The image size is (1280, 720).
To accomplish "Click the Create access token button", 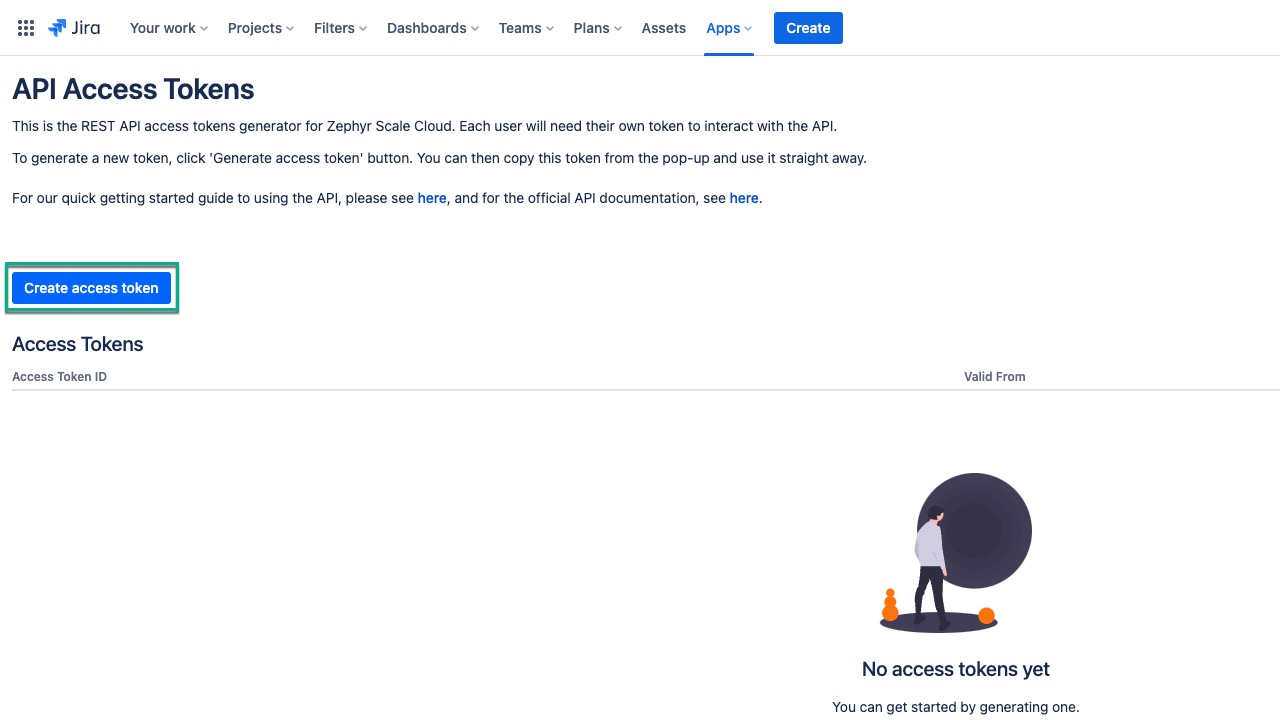I will click(x=91, y=288).
